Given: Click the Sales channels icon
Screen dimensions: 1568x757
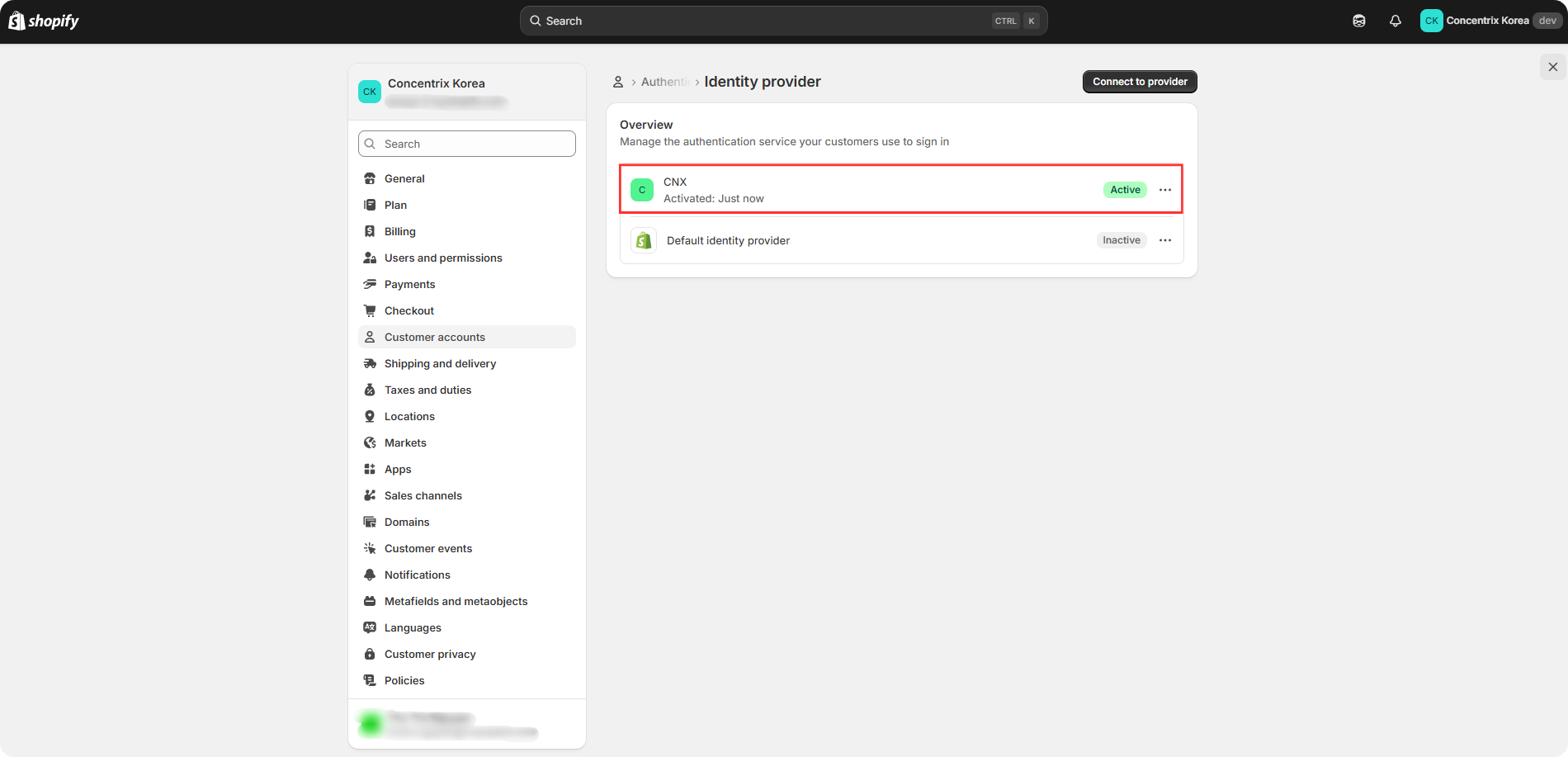Looking at the screenshot, I should (x=370, y=495).
